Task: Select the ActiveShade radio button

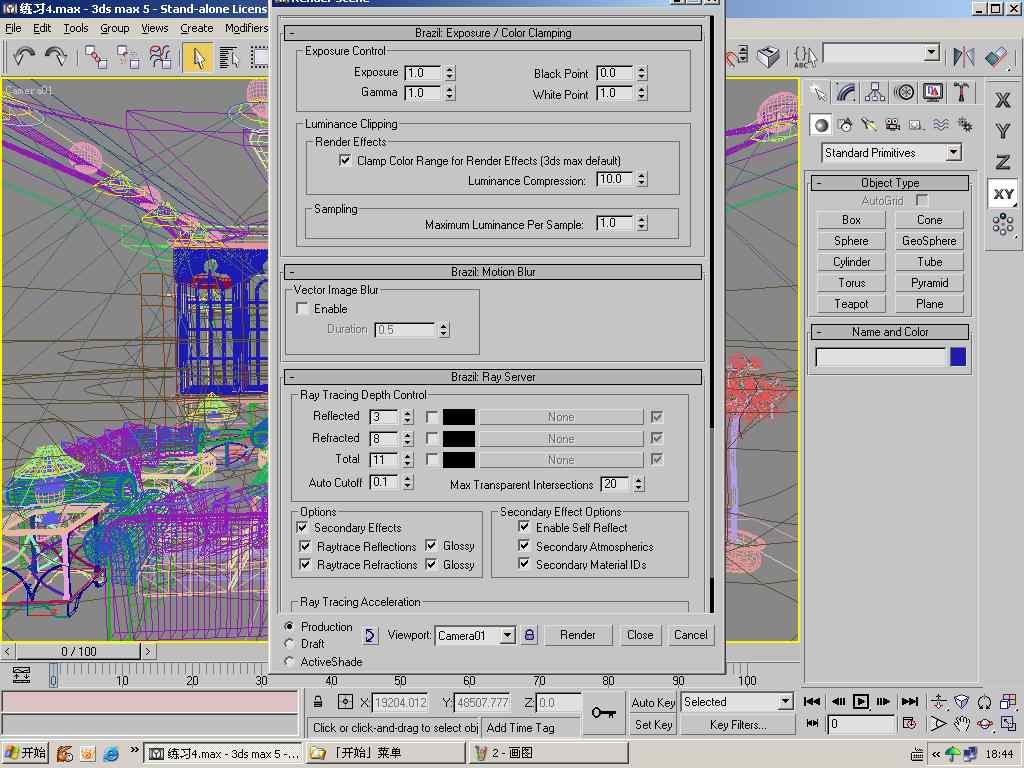Action: click(289, 662)
